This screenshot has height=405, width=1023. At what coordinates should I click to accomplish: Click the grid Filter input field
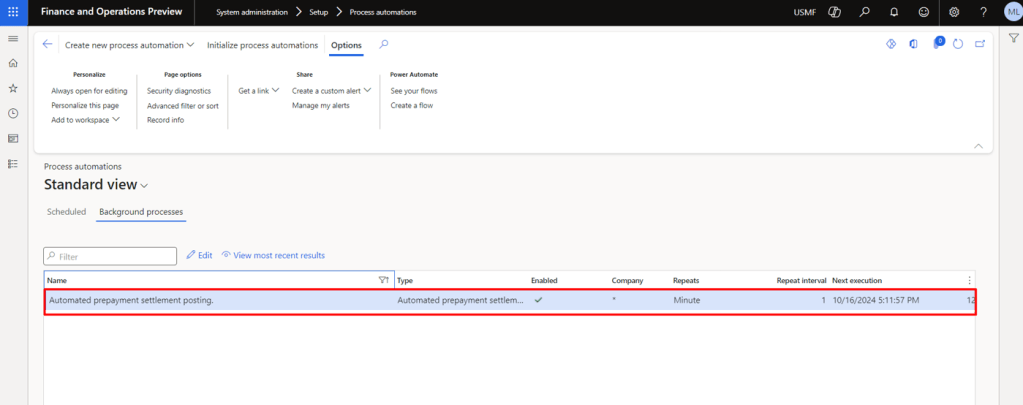(x=110, y=256)
